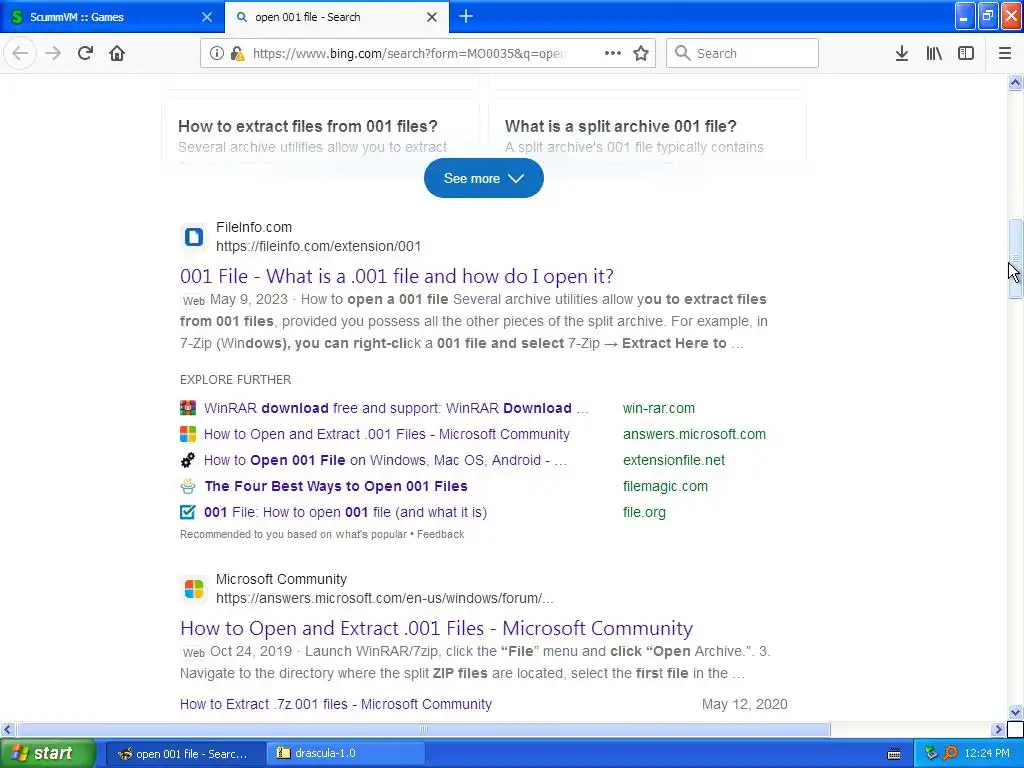Open the How to extract files card
Image resolution: width=1024 pixels, height=768 pixels.
[x=320, y=131]
